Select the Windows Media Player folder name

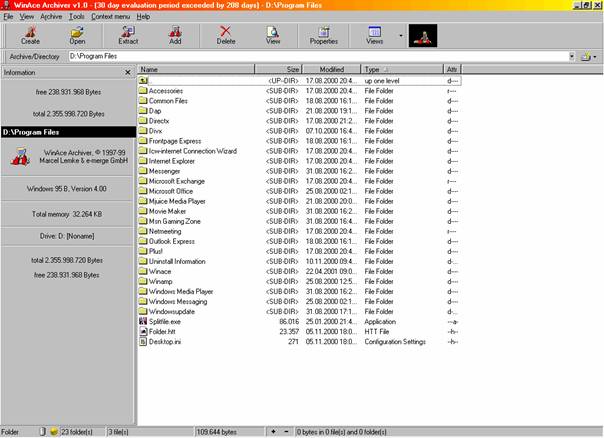point(181,291)
